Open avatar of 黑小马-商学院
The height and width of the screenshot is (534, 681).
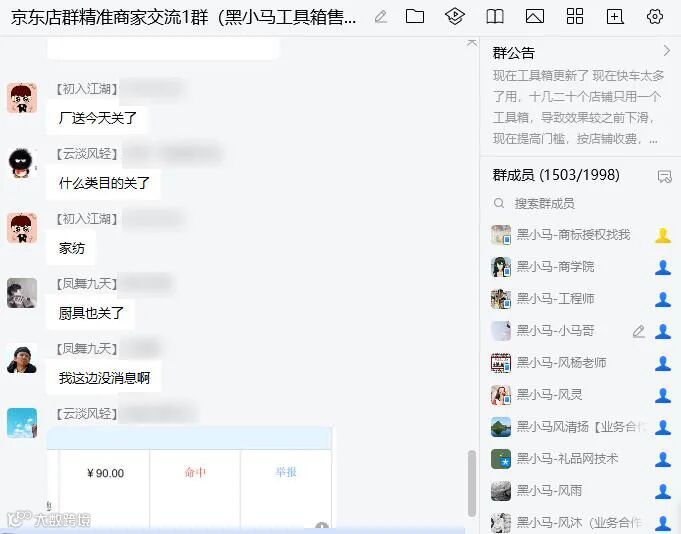(x=501, y=267)
